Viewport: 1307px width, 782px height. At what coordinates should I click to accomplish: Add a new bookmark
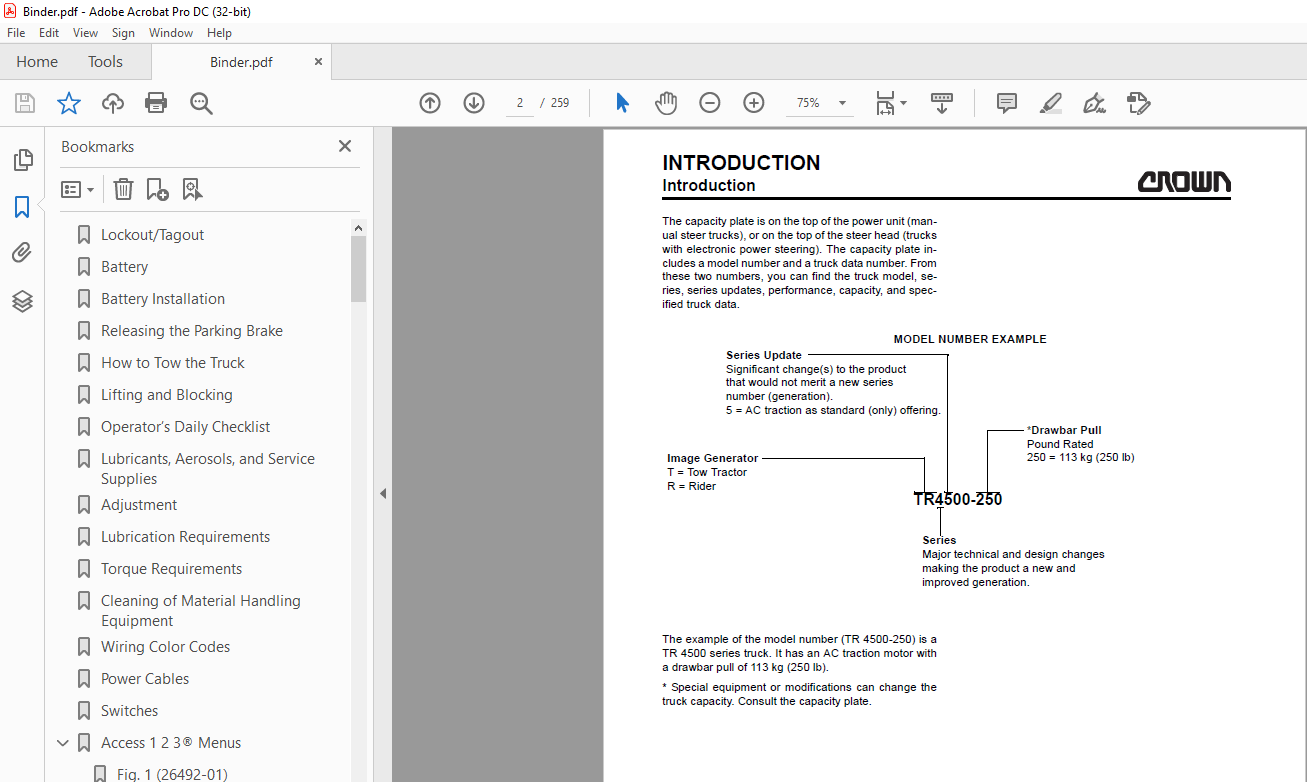pyautogui.click(x=157, y=189)
